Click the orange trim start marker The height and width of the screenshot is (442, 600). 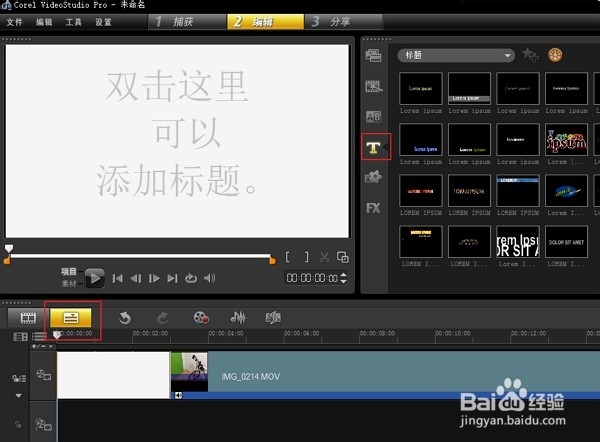7,261
